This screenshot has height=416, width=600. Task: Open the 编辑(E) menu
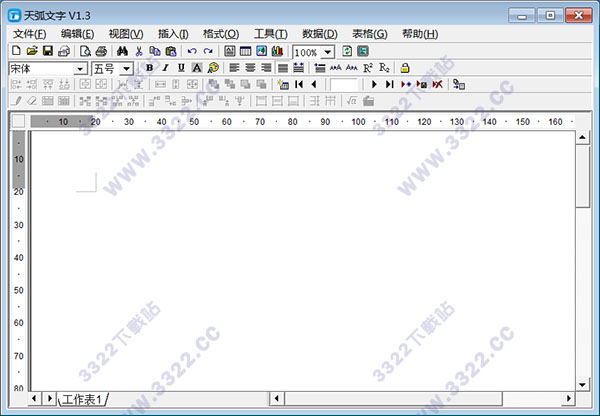click(x=77, y=34)
